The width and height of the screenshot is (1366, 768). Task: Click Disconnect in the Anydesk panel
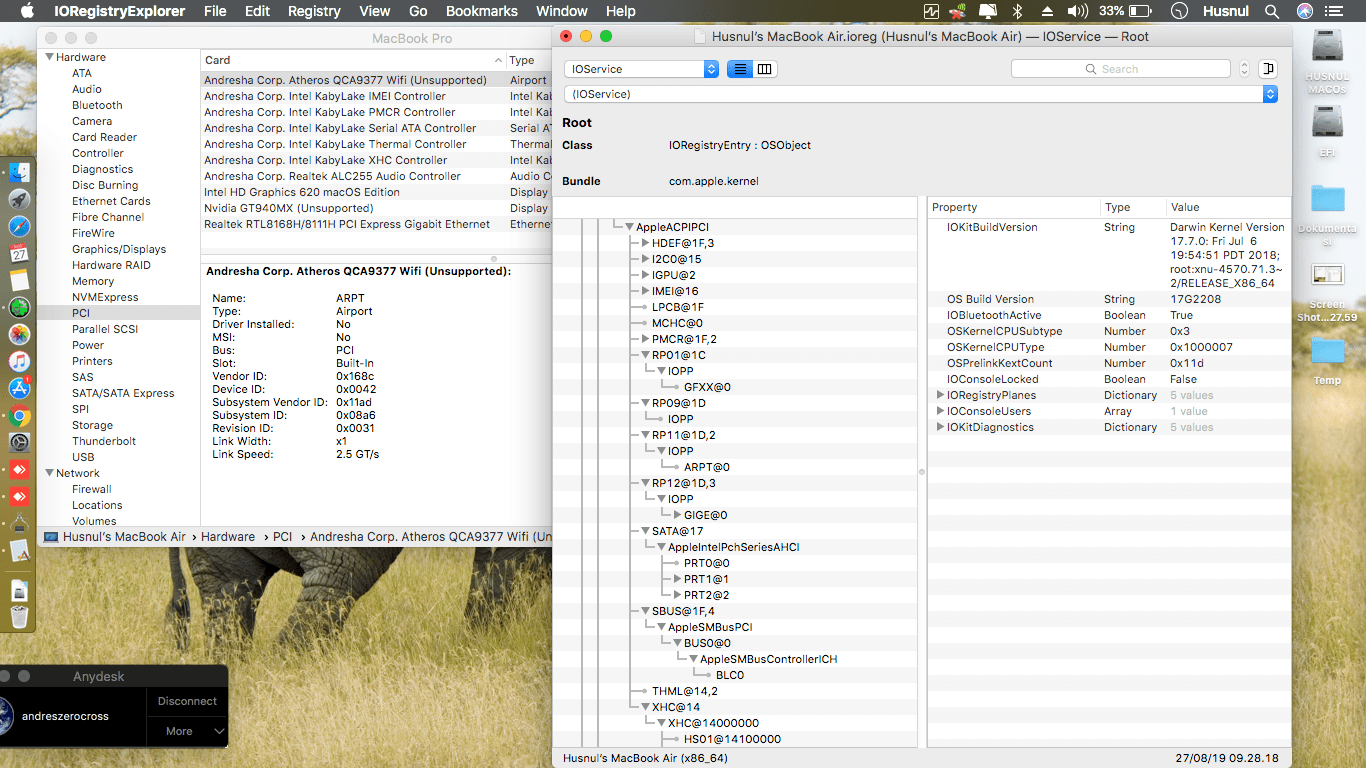coord(187,701)
